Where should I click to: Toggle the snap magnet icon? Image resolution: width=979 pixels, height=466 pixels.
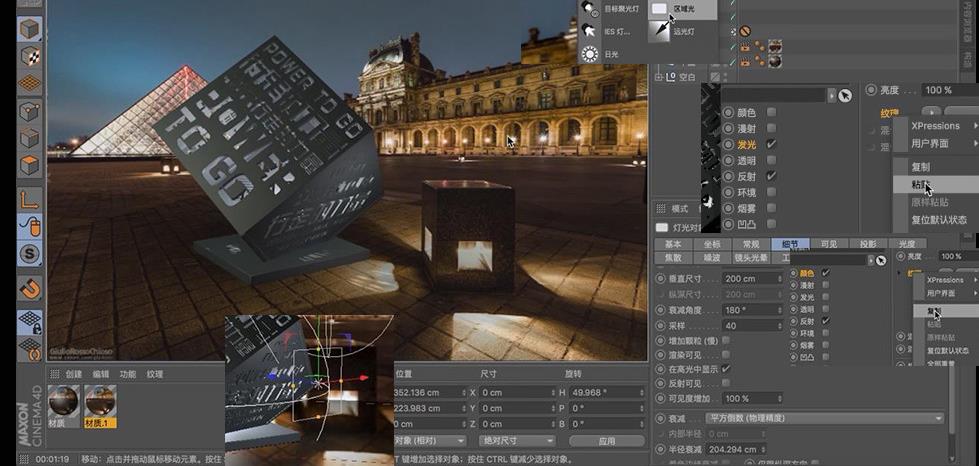29,289
